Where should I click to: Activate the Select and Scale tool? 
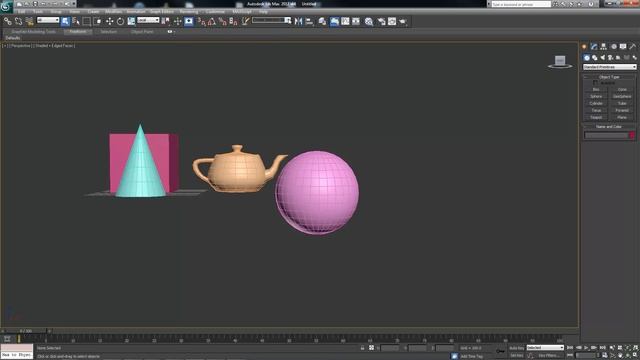click(131, 21)
